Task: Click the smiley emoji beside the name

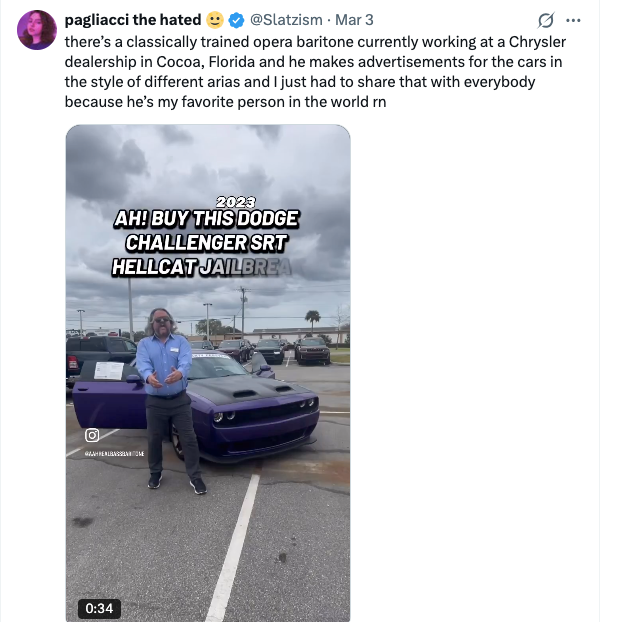Action: [215, 20]
